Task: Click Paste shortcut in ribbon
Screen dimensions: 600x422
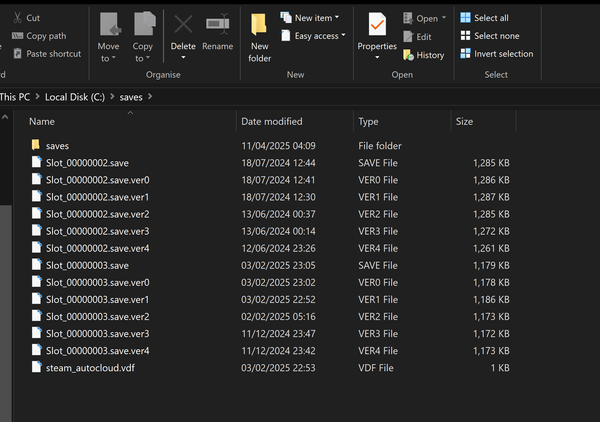Action: 53,54
